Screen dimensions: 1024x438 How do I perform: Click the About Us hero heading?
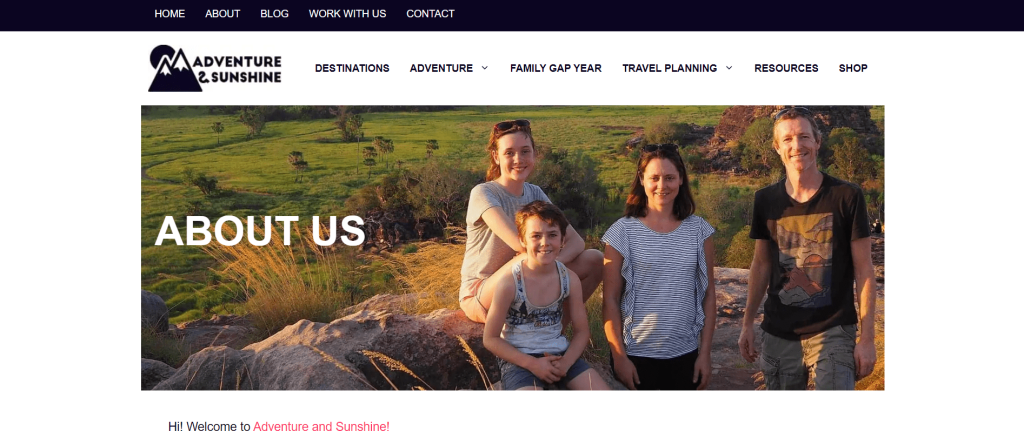tap(260, 230)
